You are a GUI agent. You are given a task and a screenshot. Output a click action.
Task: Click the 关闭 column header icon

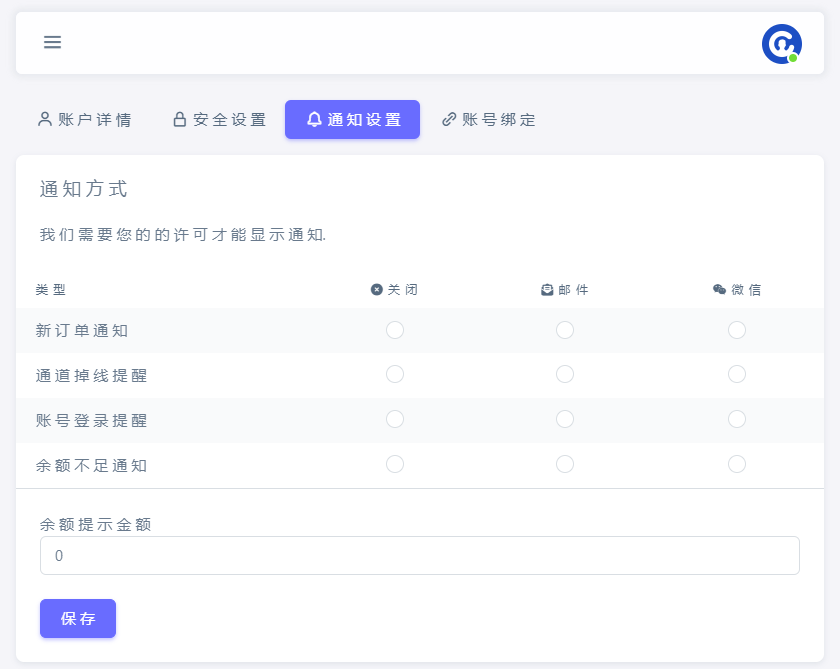click(377, 290)
